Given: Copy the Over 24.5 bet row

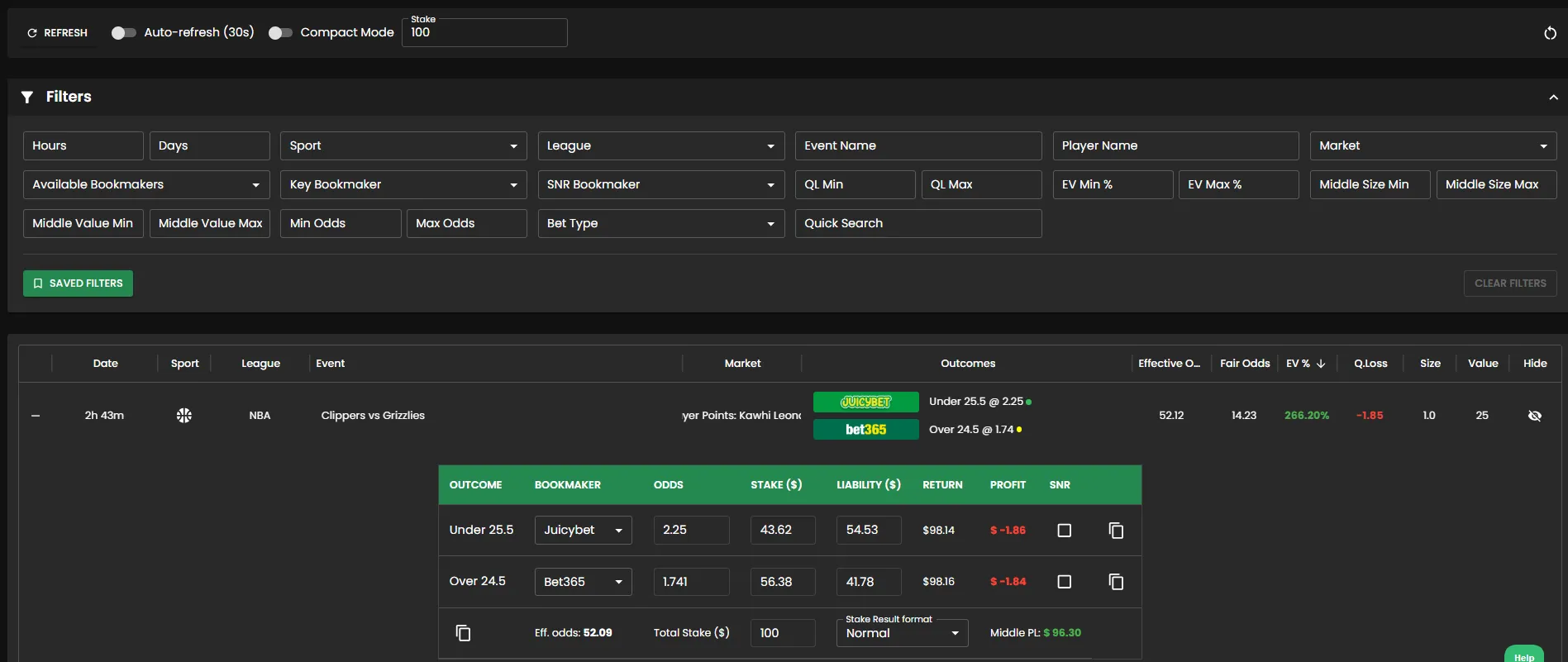Looking at the screenshot, I should [1116, 582].
